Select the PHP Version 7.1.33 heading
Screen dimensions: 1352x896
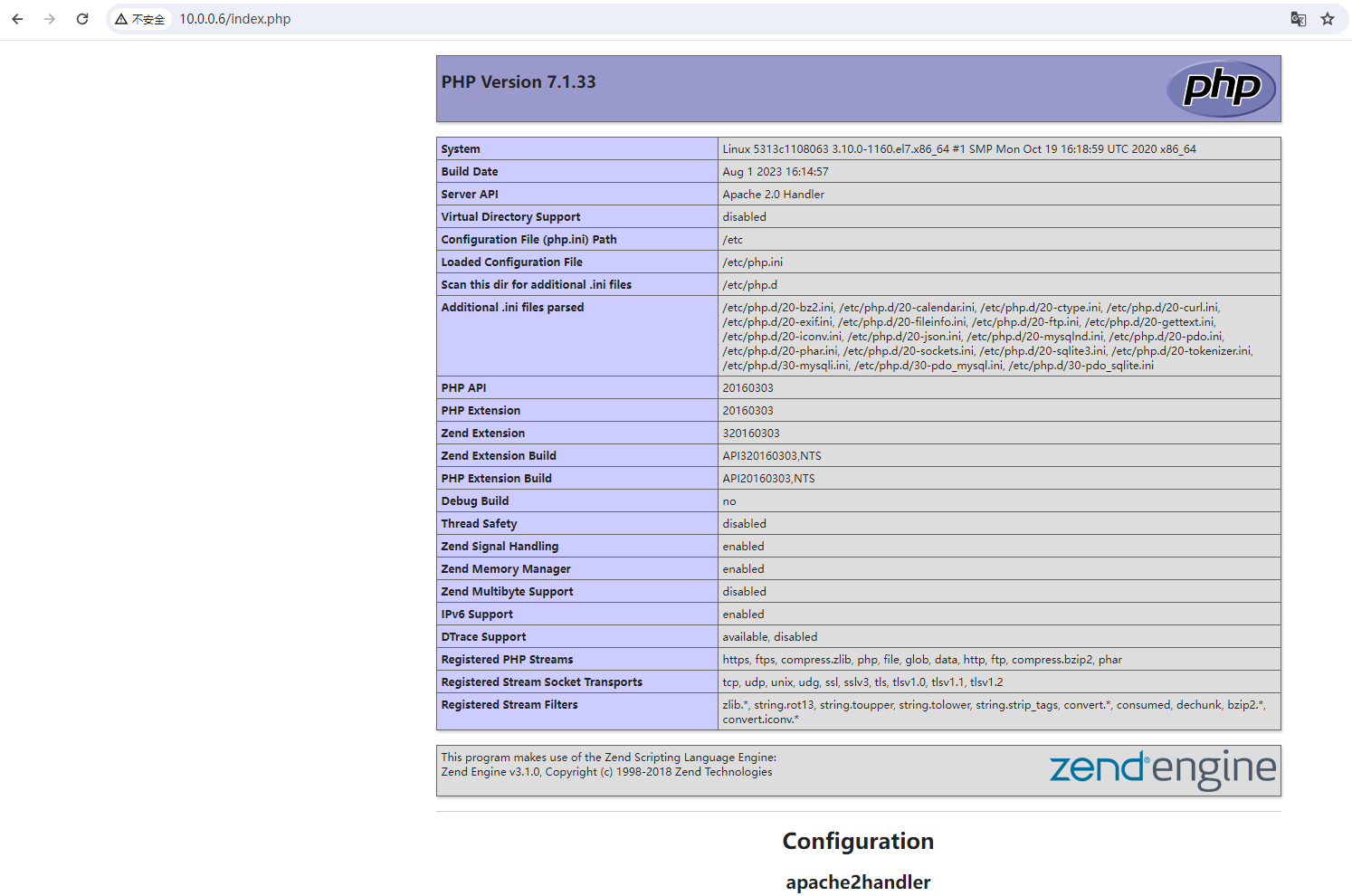tap(519, 82)
